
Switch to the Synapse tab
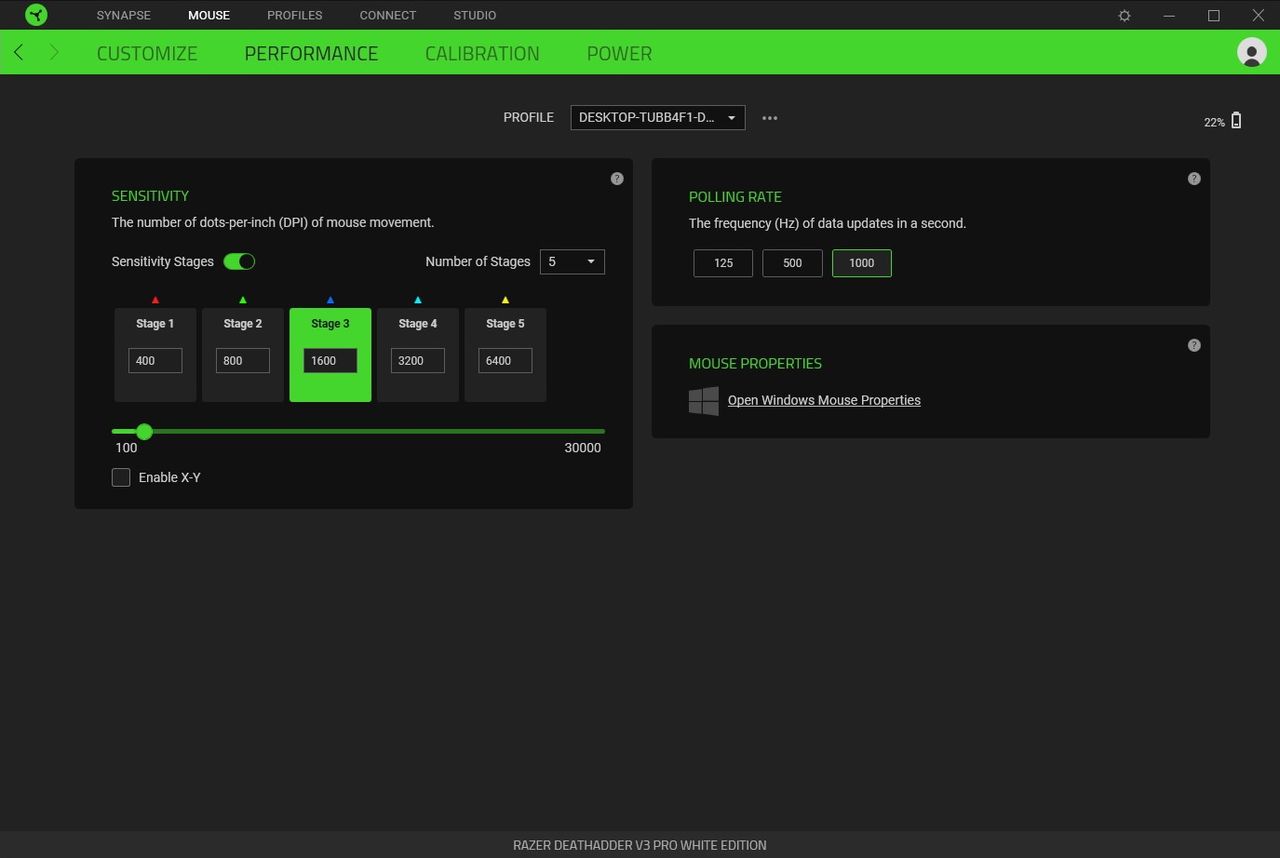pos(124,15)
